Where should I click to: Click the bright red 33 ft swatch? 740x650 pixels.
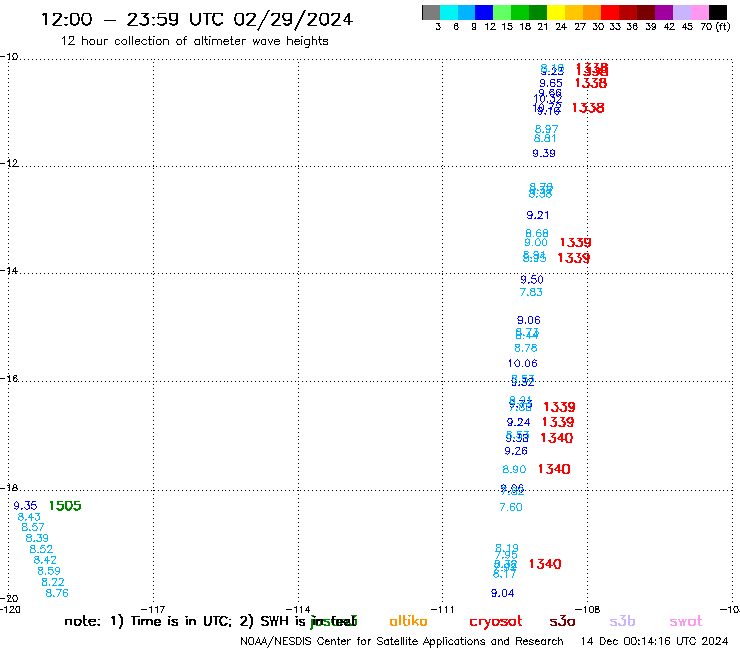pyautogui.click(x=610, y=13)
